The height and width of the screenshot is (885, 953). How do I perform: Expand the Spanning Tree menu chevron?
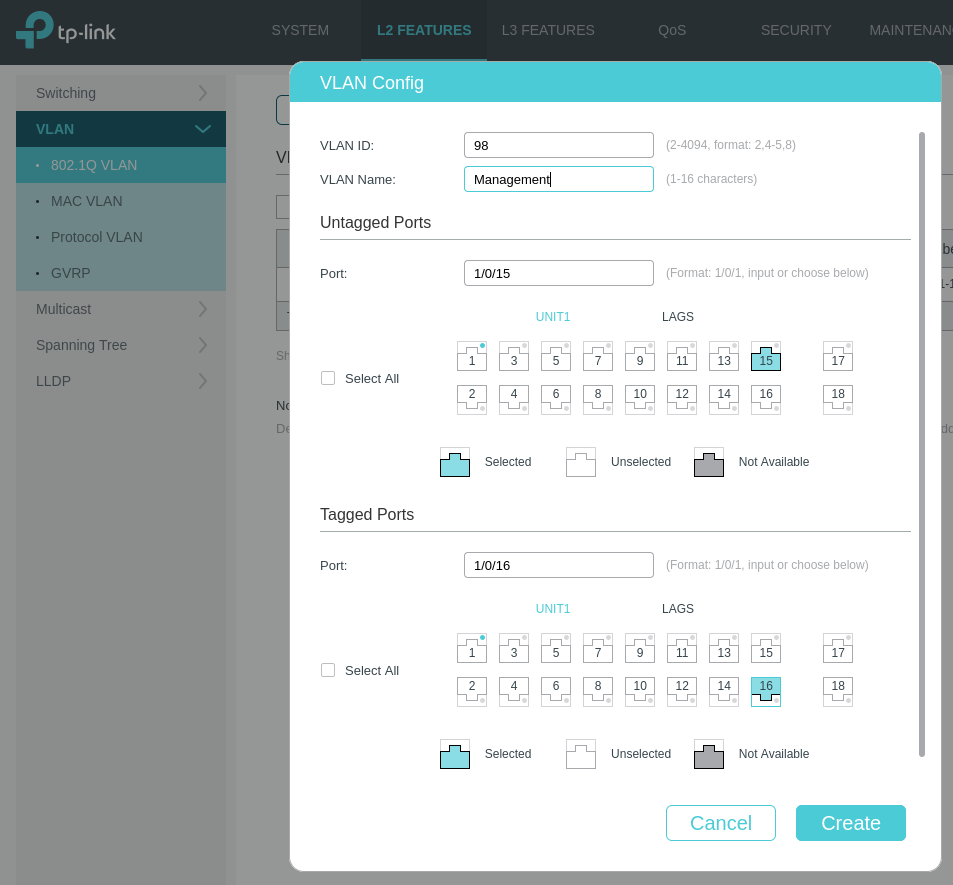coord(202,345)
